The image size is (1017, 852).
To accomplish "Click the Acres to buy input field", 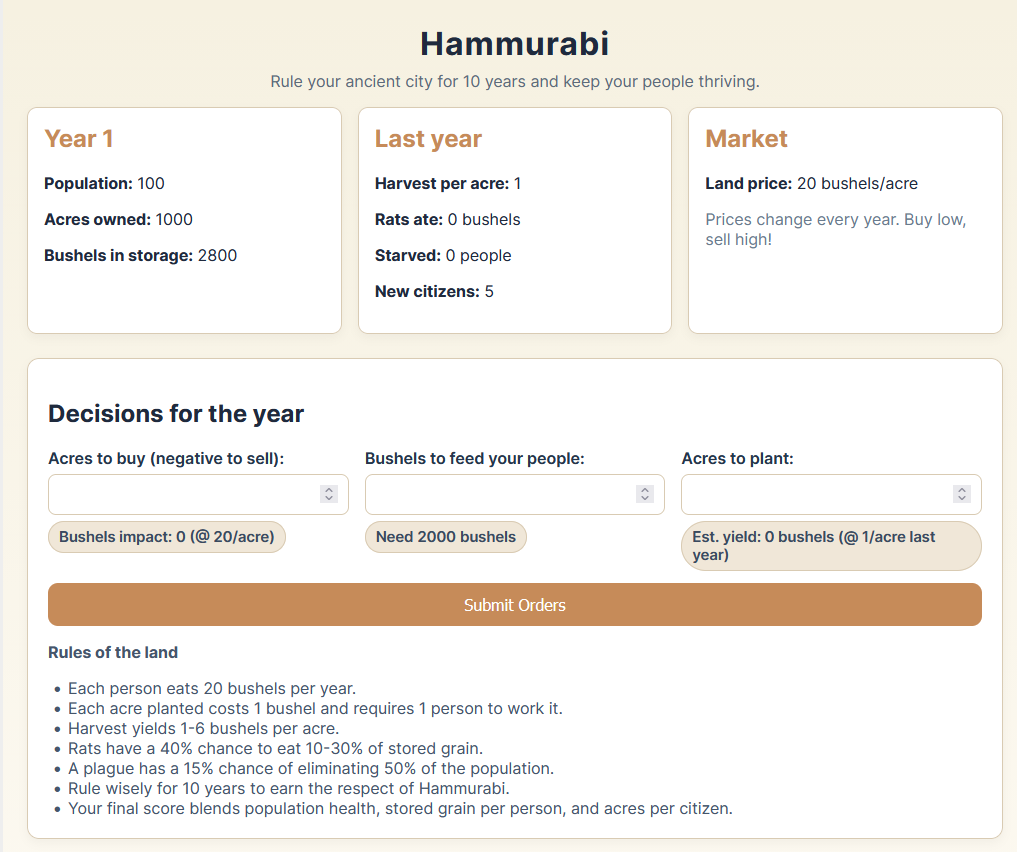I will [180, 494].
